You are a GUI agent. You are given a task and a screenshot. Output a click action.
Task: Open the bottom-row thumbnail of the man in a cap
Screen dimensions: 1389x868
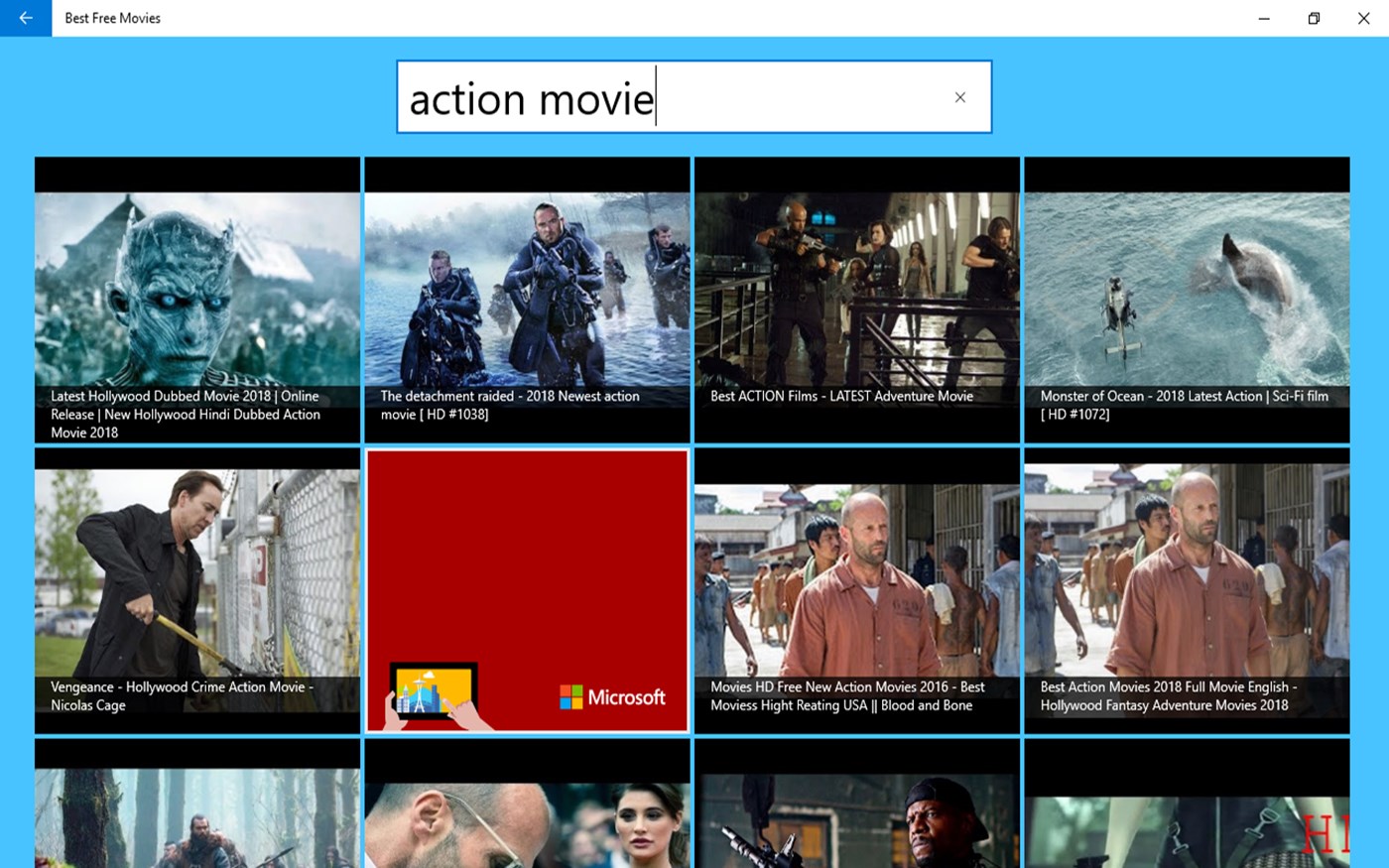[857, 804]
